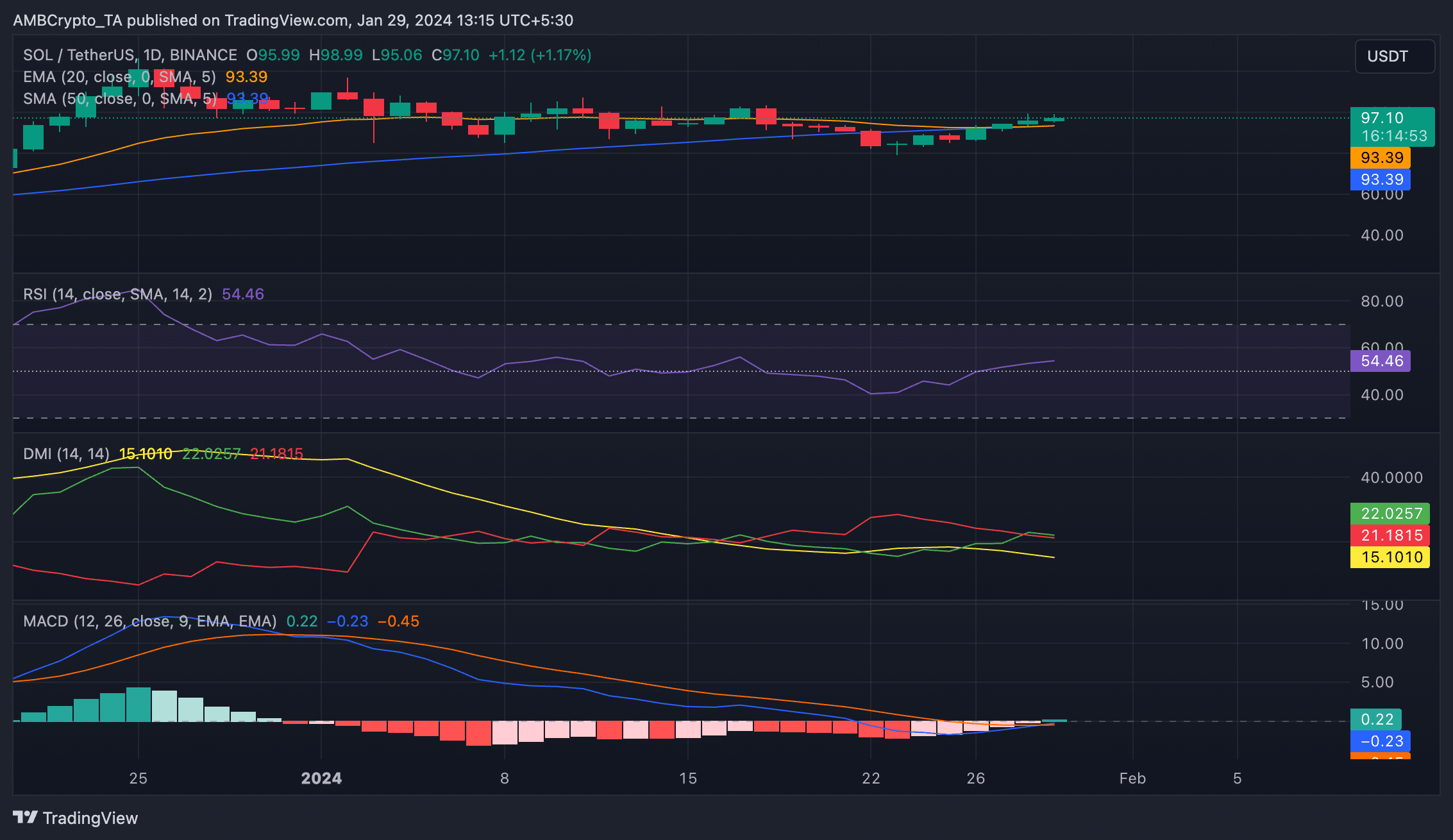Click the blue 93.39 SMA price tag
The image size is (1453, 840).
click(1380, 180)
